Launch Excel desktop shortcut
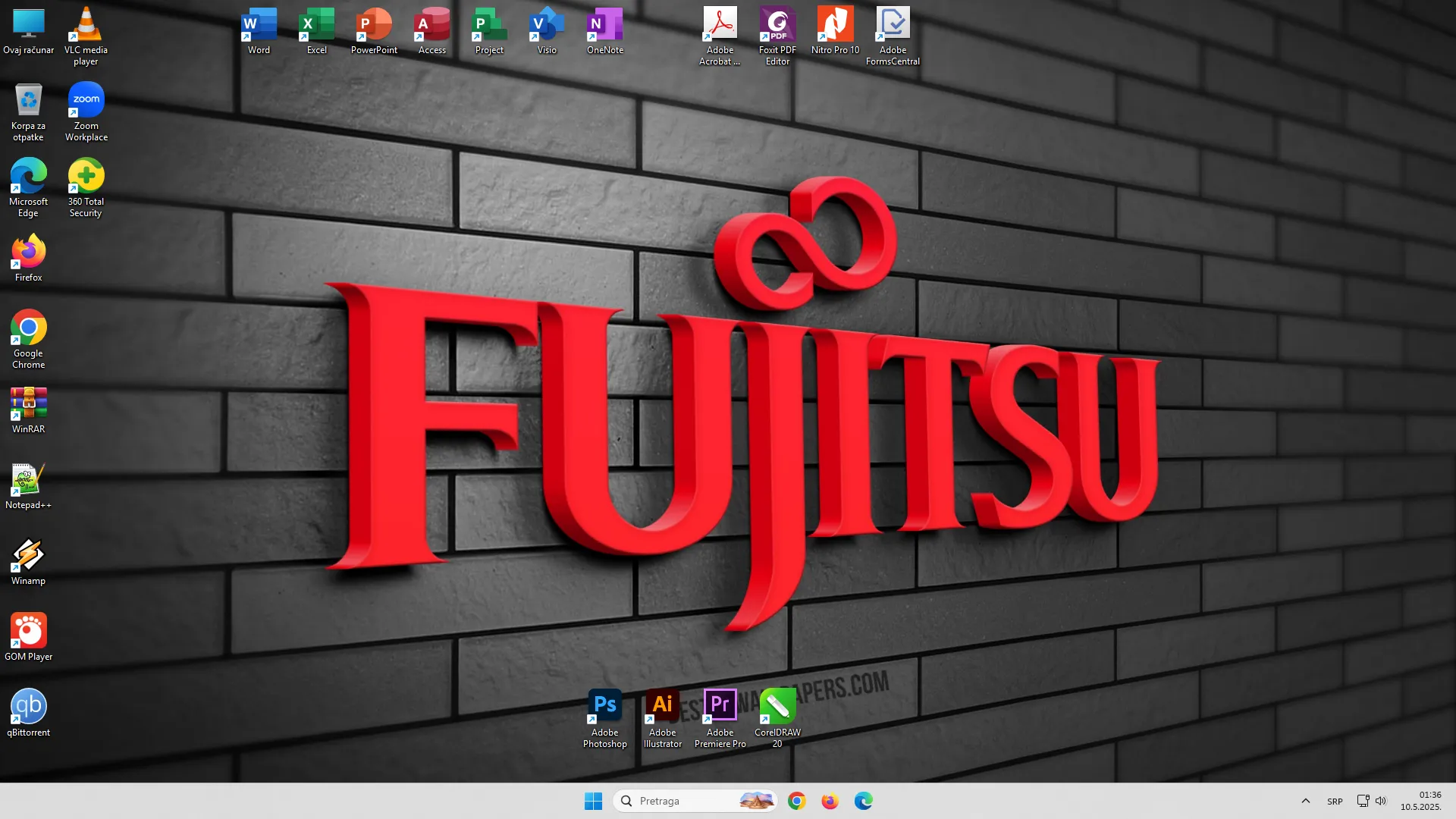Screen dimensions: 1456x819 [x=316, y=30]
